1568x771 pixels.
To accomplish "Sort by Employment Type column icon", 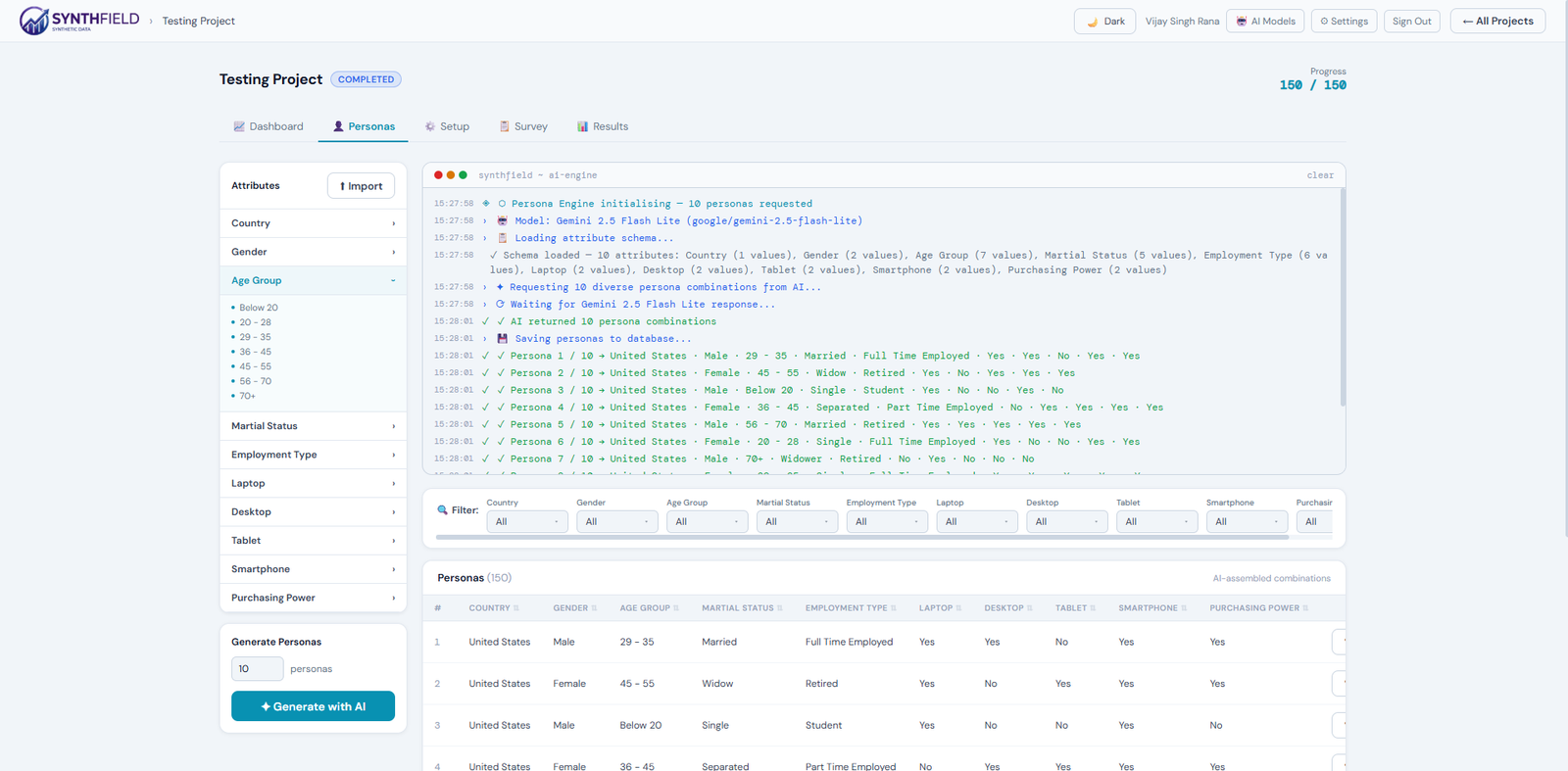I will [x=894, y=608].
